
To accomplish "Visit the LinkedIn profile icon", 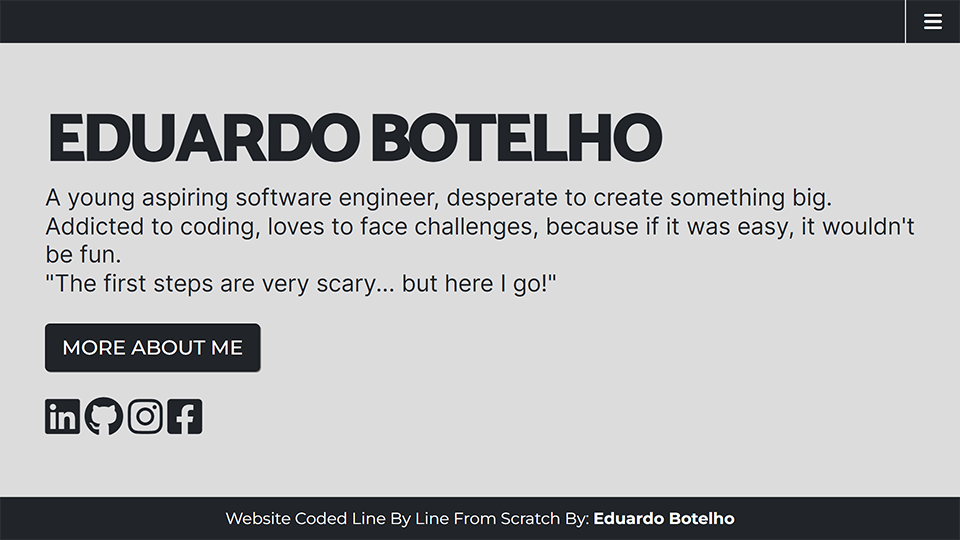I will point(62,416).
